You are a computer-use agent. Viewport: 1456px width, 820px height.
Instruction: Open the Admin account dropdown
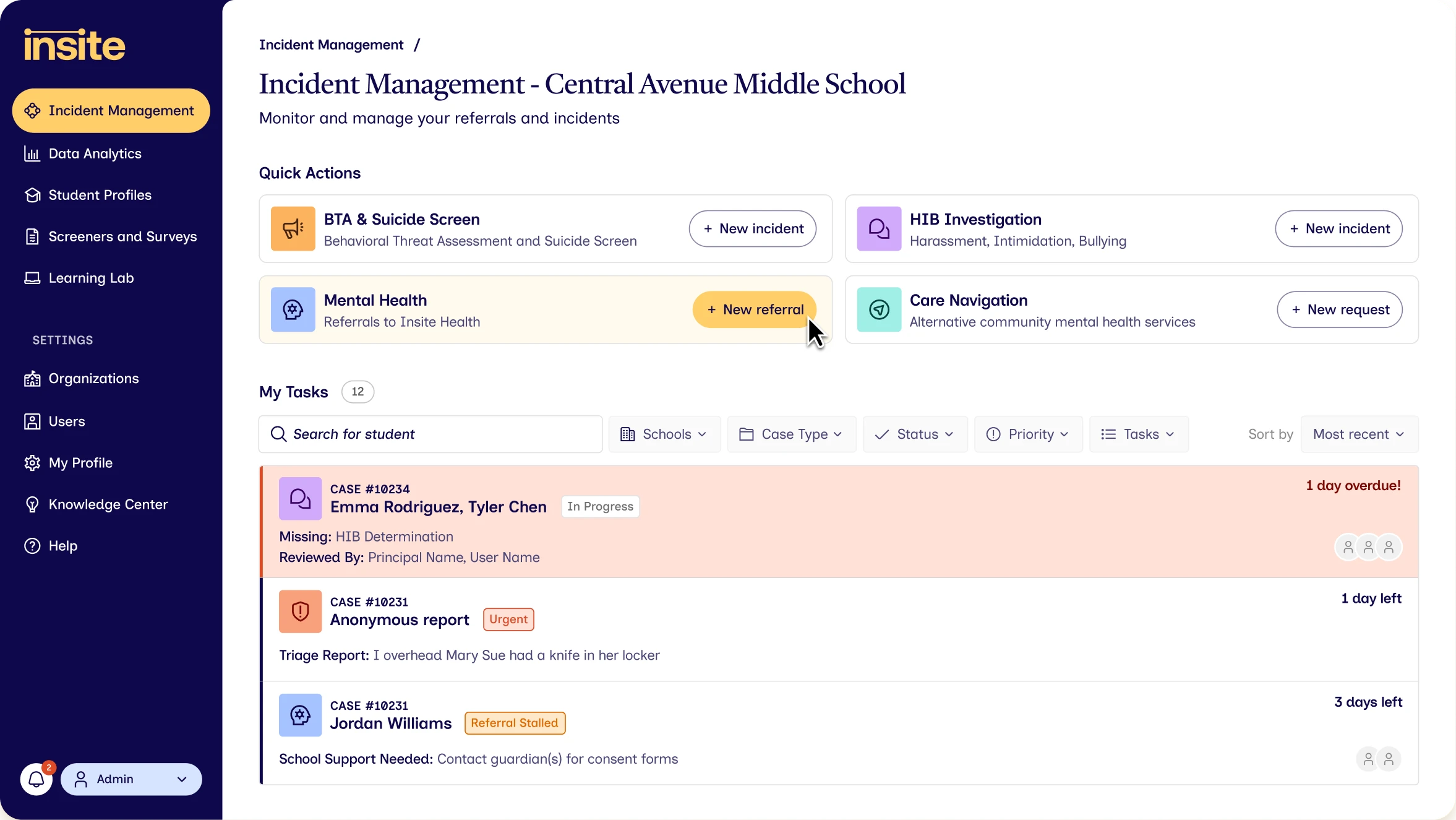point(131,779)
